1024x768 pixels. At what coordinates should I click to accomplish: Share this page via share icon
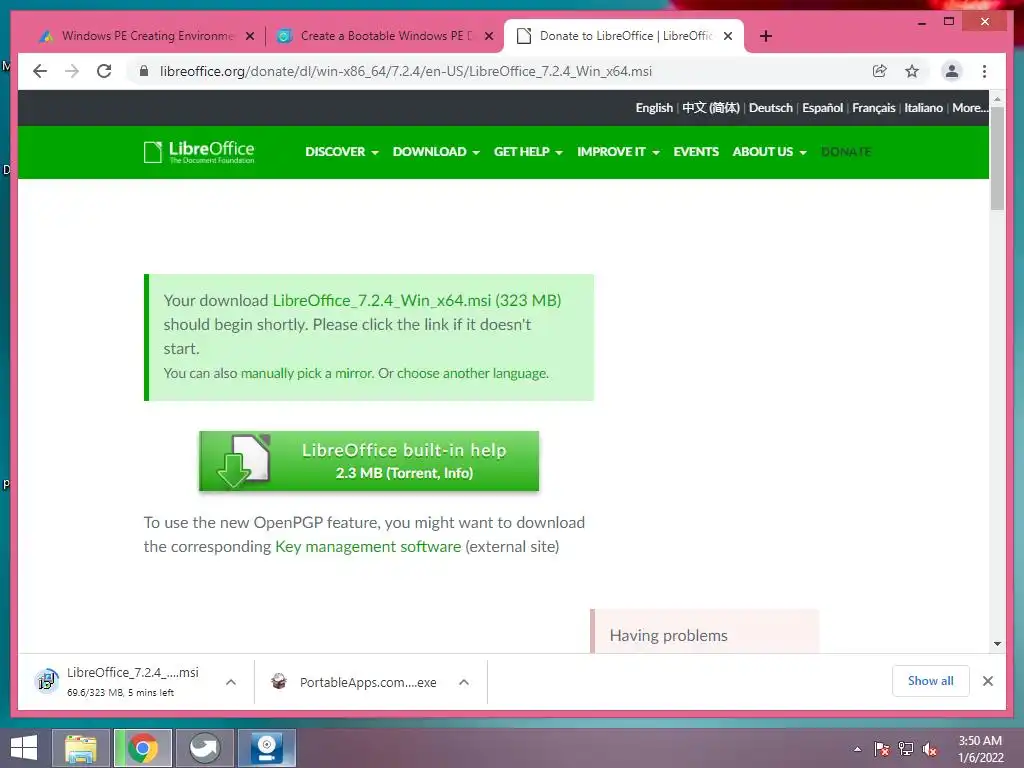click(x=880, y=71)
